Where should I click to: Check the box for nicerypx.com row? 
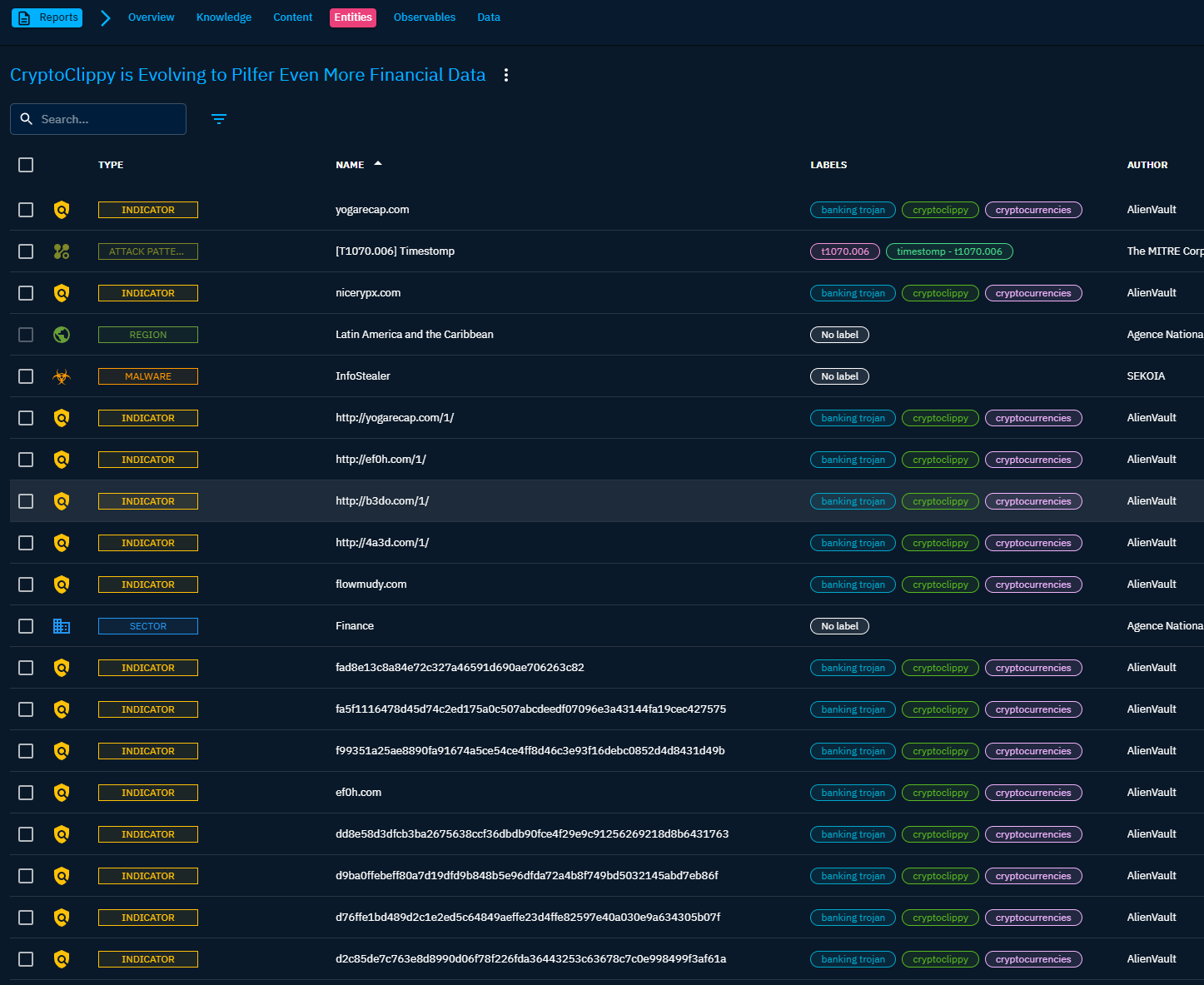click(26, 293)
